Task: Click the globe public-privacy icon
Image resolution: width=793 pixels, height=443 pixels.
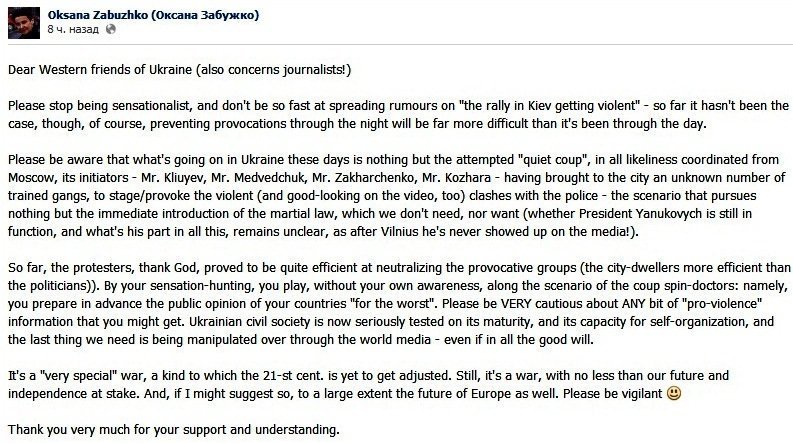Action: point(110,29)
